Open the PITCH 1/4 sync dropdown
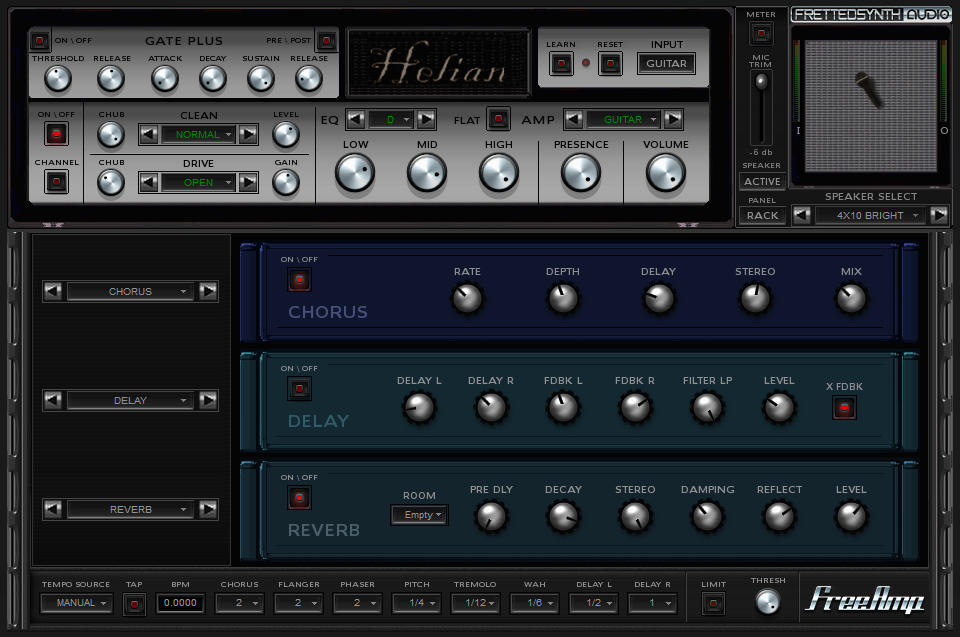 pyautogui.click(x=417, y=603)
